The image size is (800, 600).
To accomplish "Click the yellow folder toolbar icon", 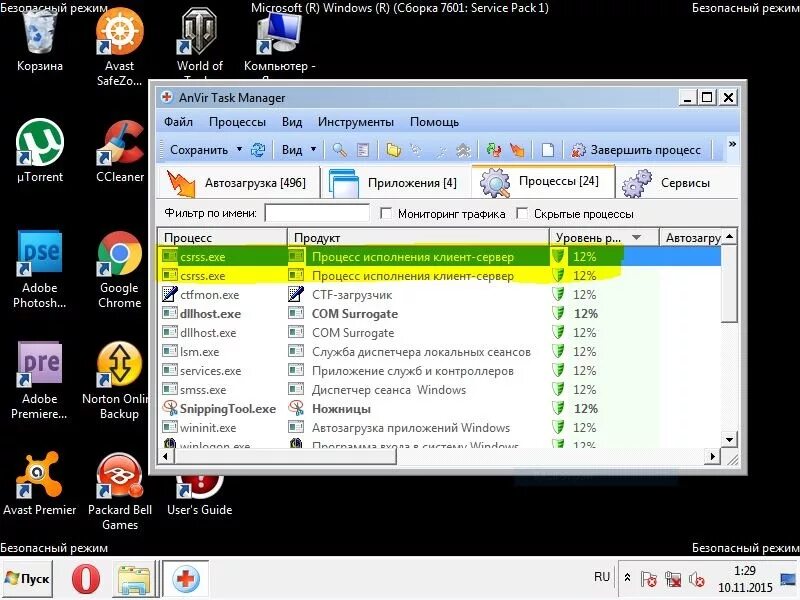I will pos(393,149).
